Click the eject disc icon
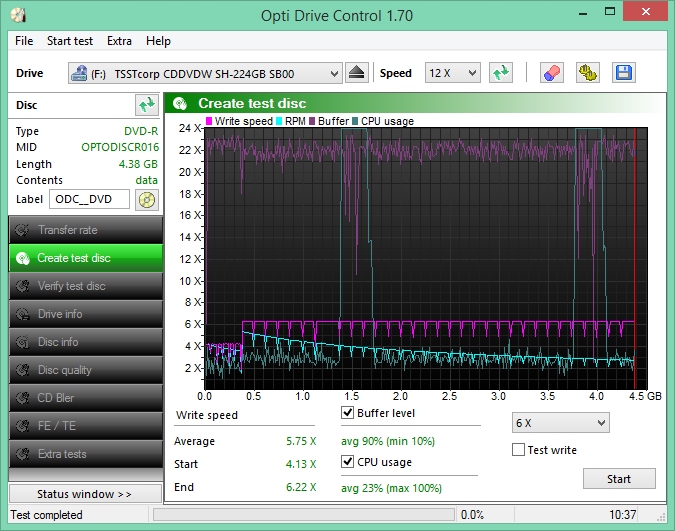The width and height of the screenshot is (675, 531). click(358, 73)
